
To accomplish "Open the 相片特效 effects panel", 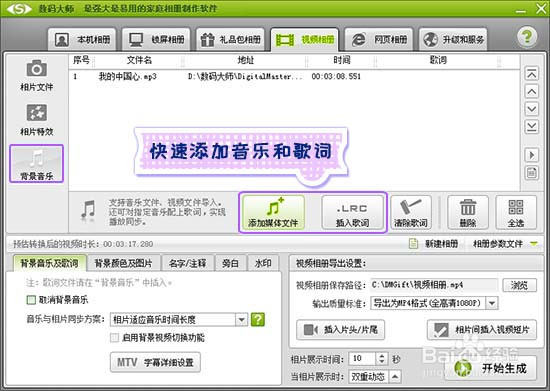I will pyautogui.click(x=36, y=120).
